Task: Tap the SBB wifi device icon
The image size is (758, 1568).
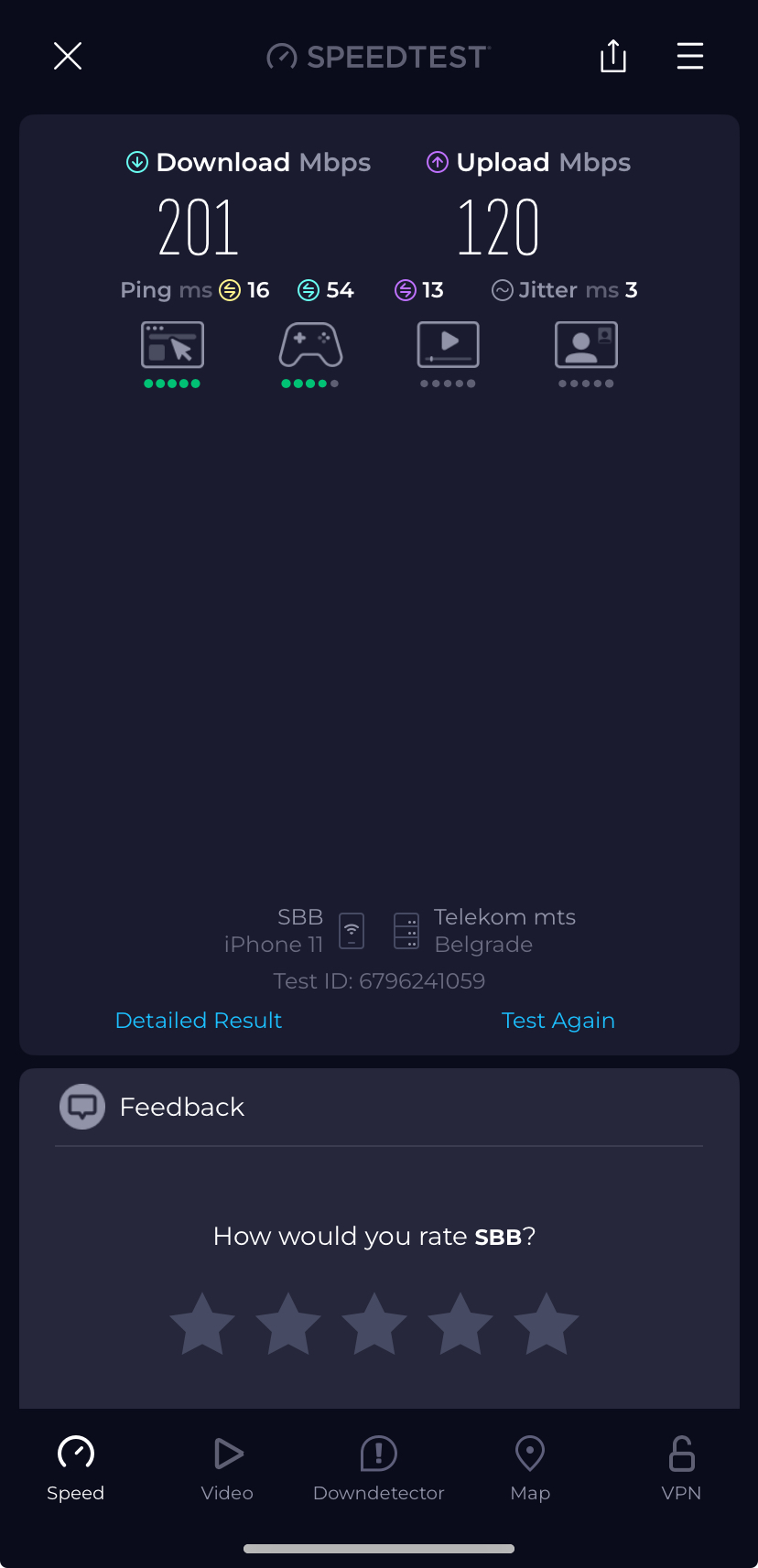Action: (x=352, y=931)
